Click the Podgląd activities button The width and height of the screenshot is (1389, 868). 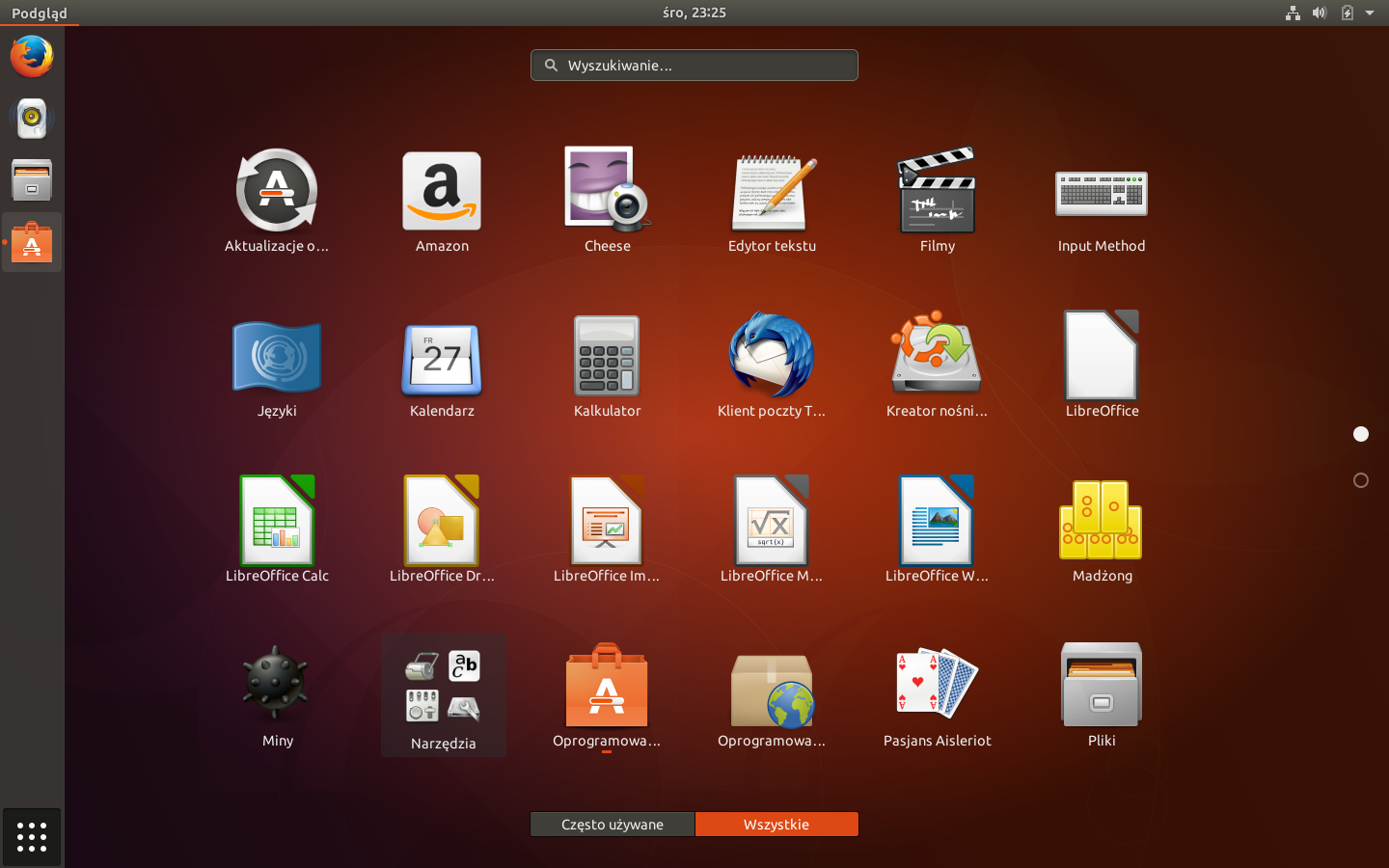tap(40, 13)
